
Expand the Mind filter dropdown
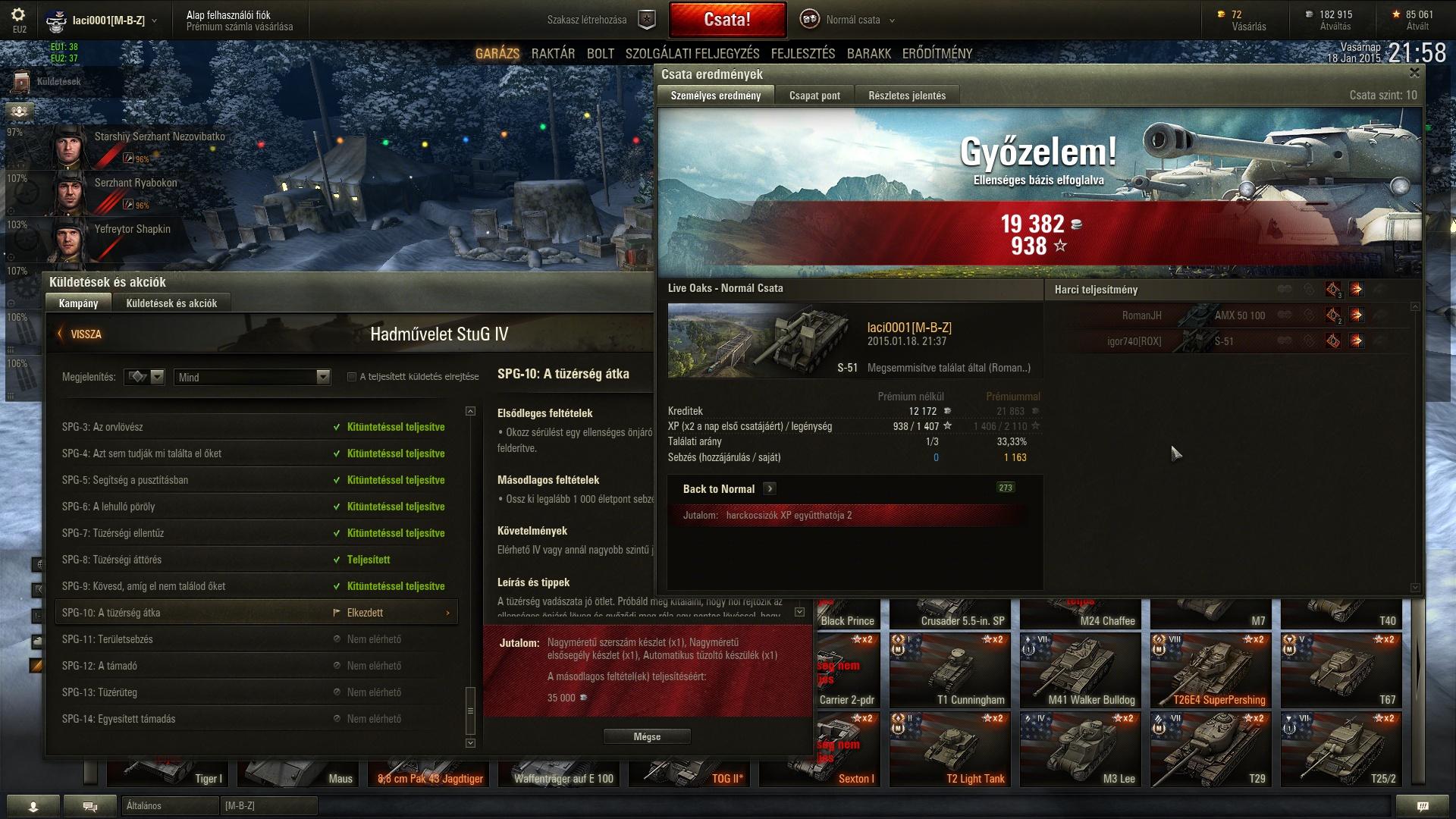tap(323, 377)
